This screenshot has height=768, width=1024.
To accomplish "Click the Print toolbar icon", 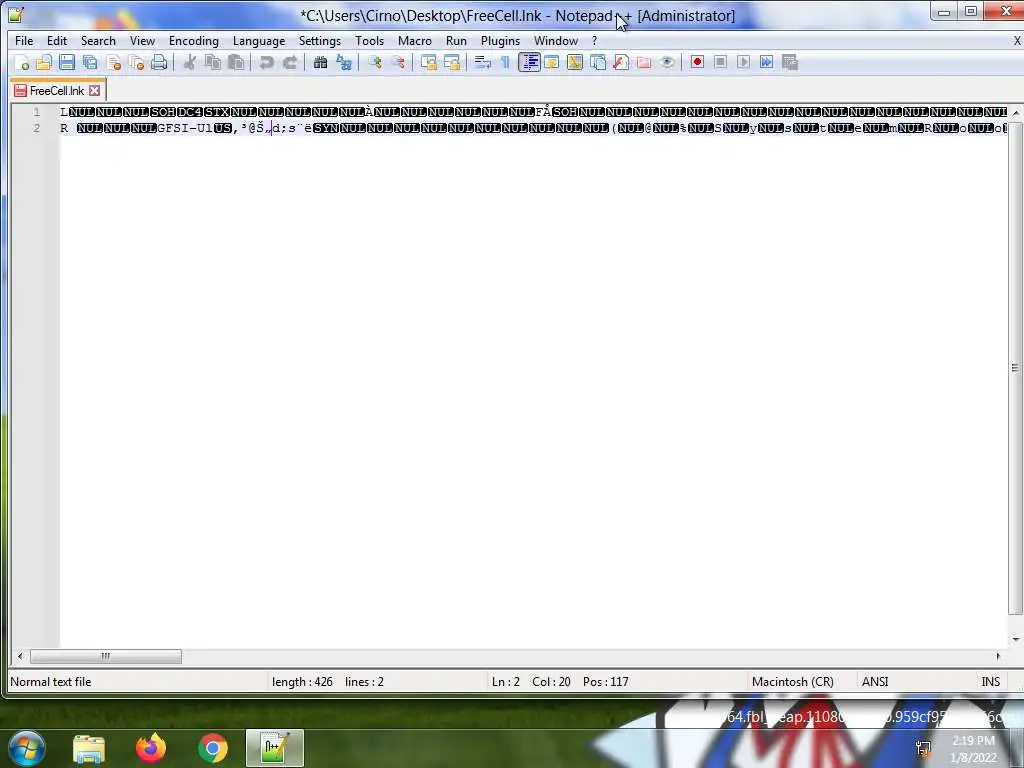I will 159,63.
